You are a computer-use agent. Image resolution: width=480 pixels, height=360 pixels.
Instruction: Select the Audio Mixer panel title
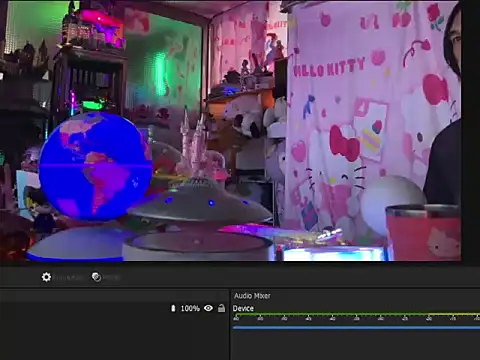[x=252, y=296]
